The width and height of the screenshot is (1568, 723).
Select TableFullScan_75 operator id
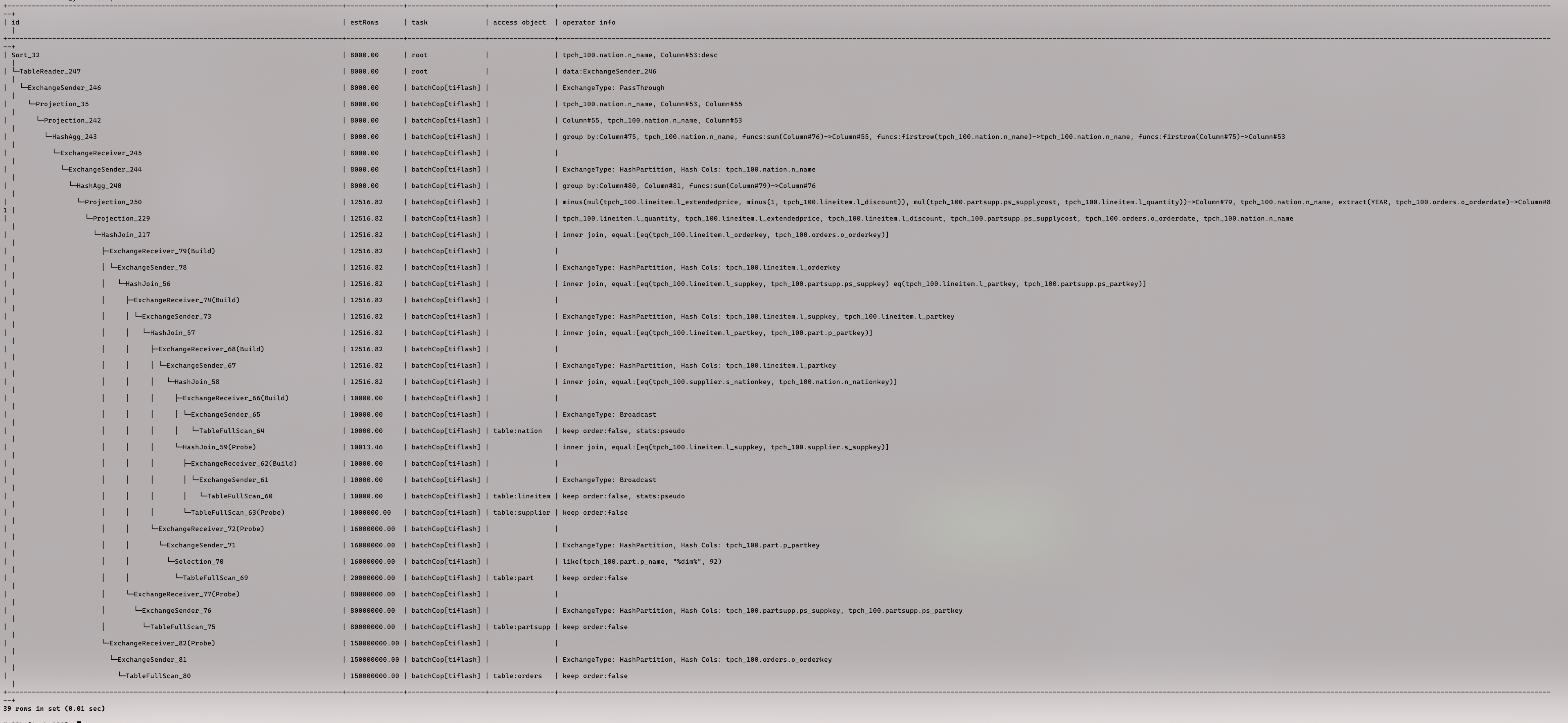pyautogui.click(x=183, y=627)
